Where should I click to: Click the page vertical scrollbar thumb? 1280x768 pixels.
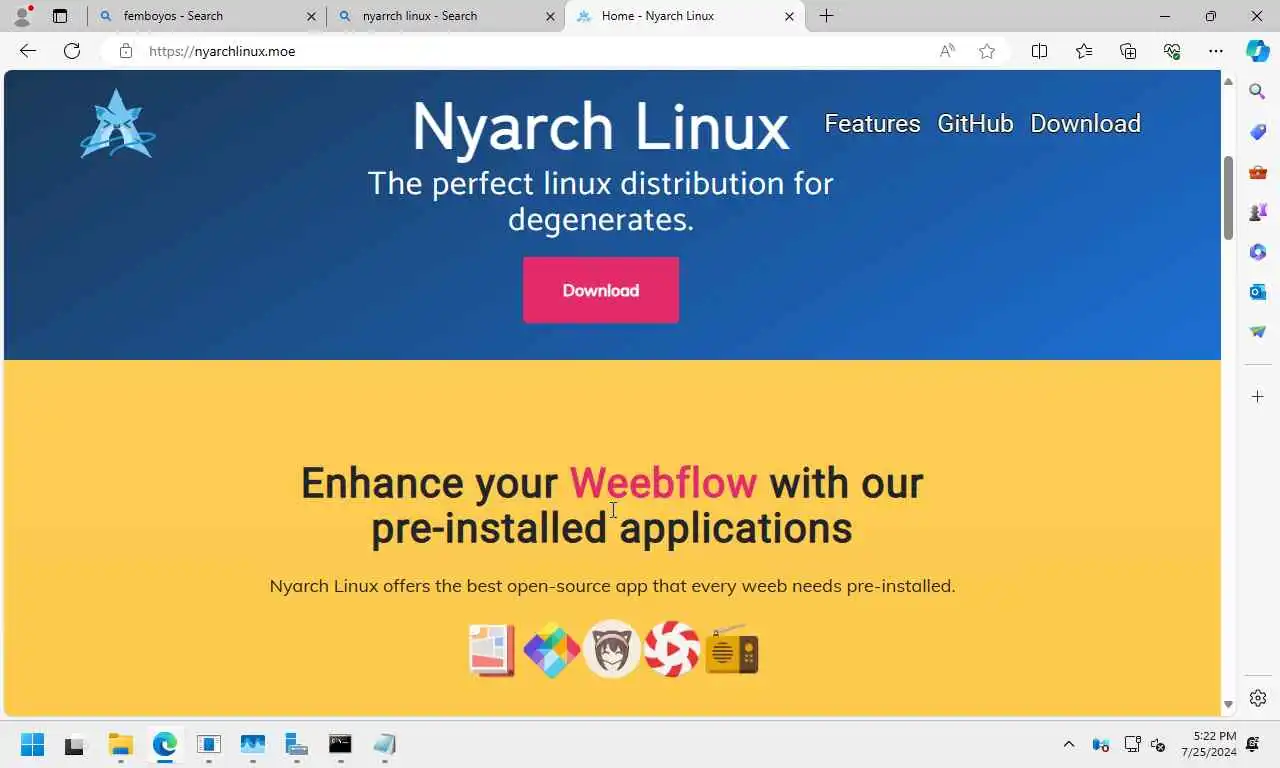tap(1228, 198)
